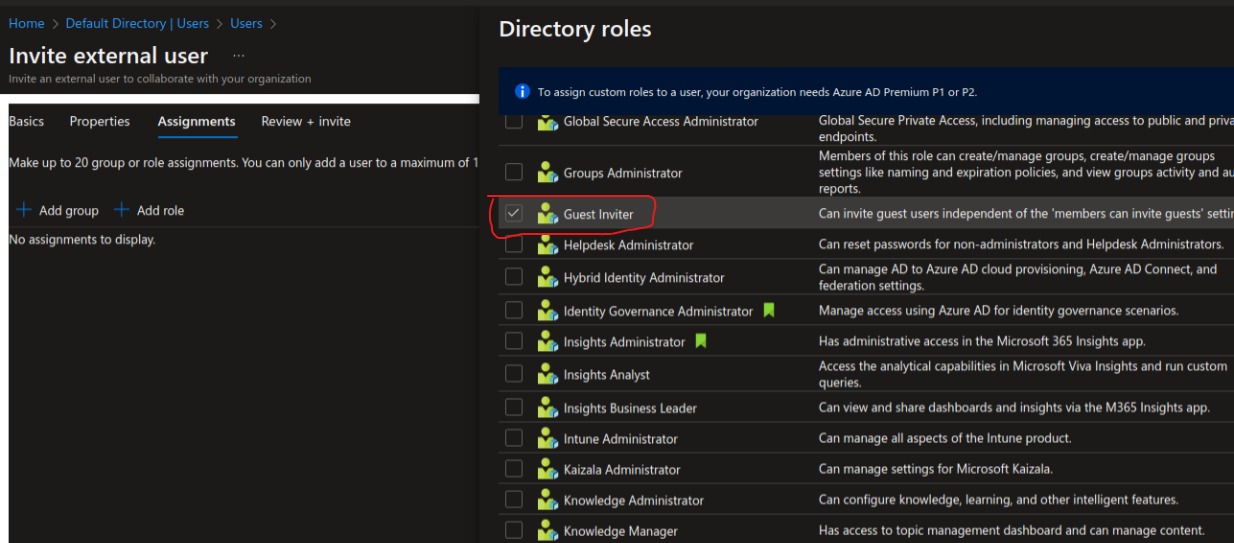
Task: Open the ellipsis menu beside Invite external user
Action: (237, 55)
